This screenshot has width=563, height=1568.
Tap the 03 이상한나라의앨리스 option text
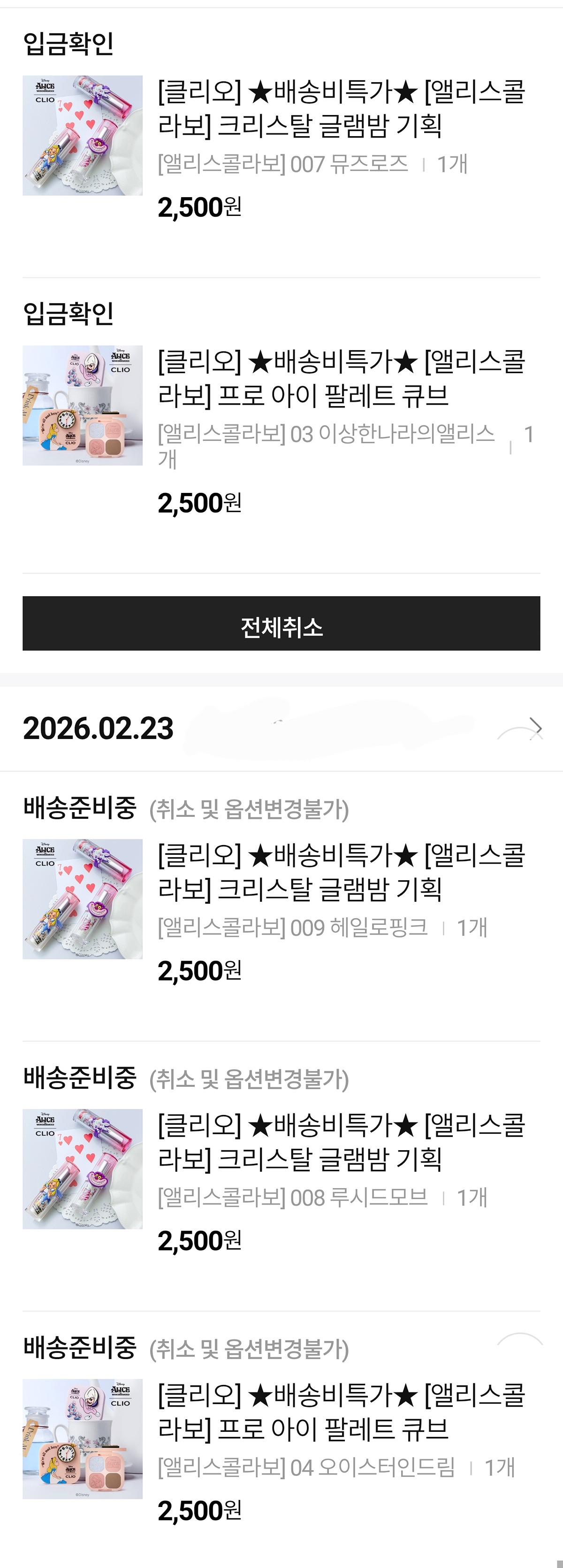327,435
